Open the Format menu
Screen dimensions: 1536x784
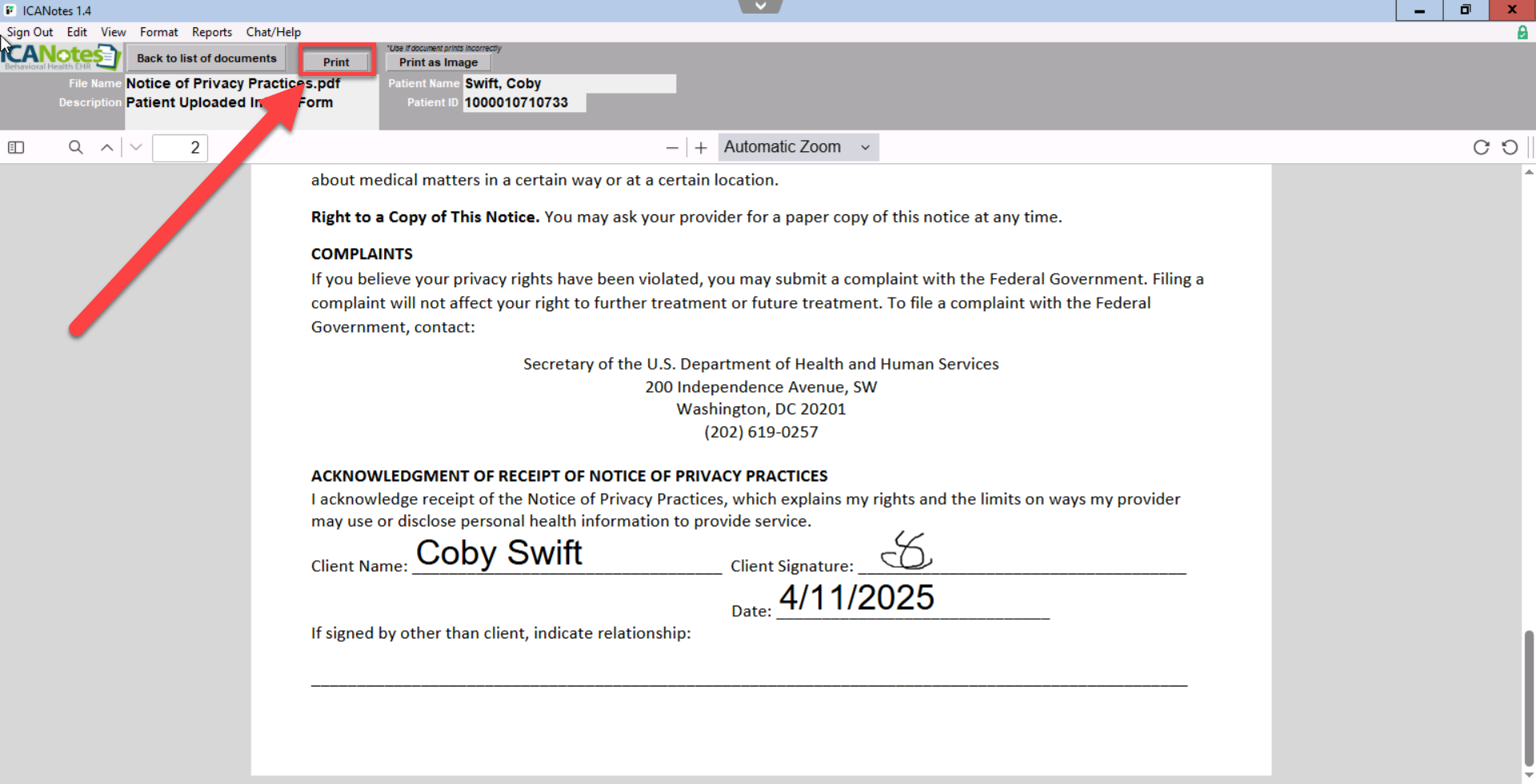point(158,32)
